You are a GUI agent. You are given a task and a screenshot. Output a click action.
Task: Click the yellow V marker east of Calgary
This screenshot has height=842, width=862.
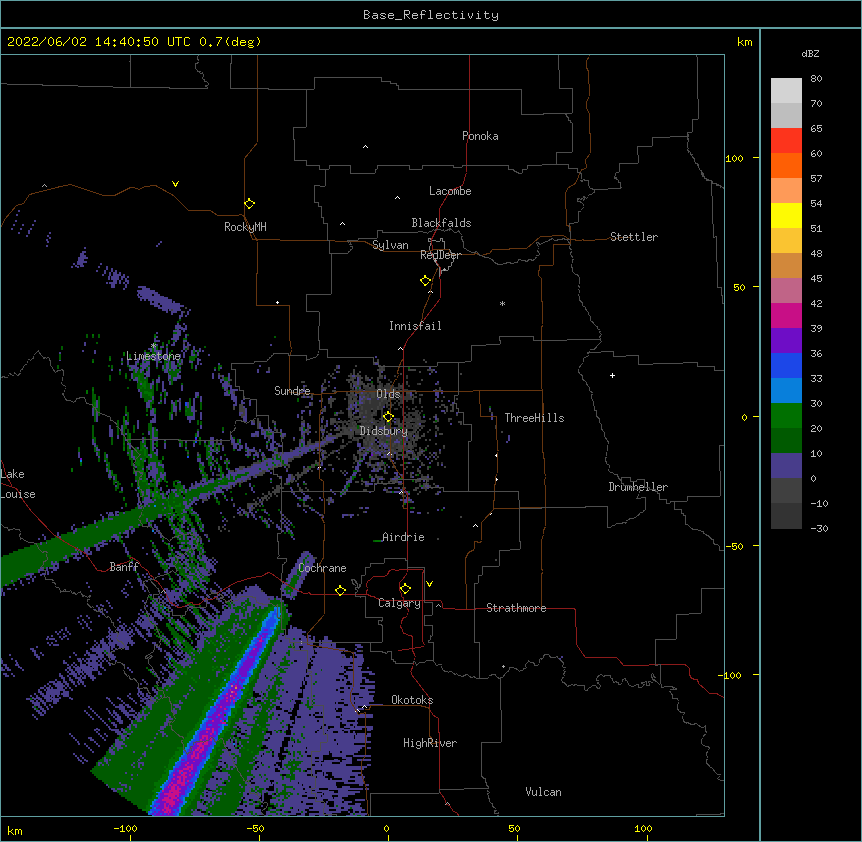(429, 584)
